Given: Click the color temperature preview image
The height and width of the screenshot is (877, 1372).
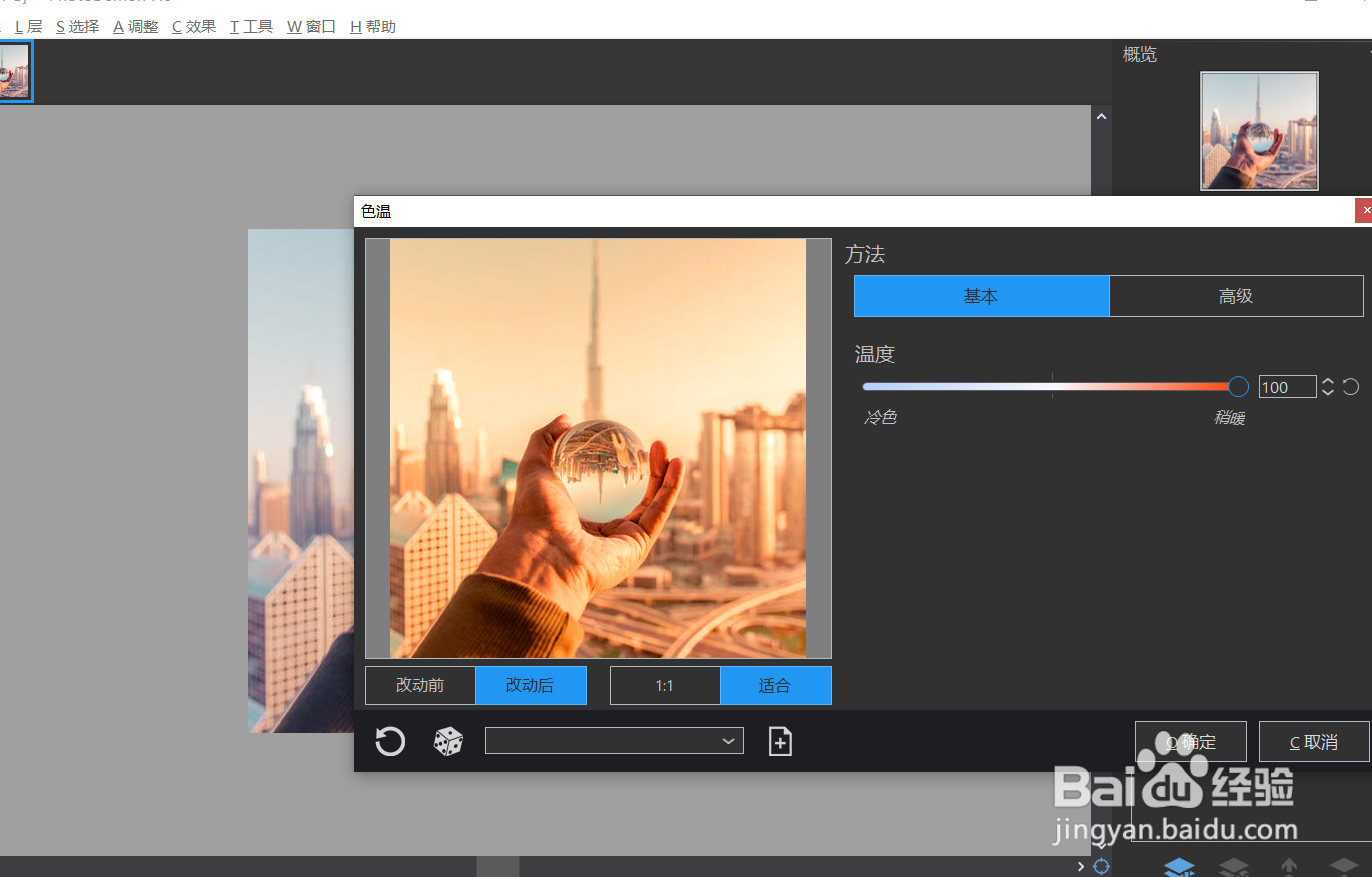Looking at the screenshot, I should click(x=598, y=448).
